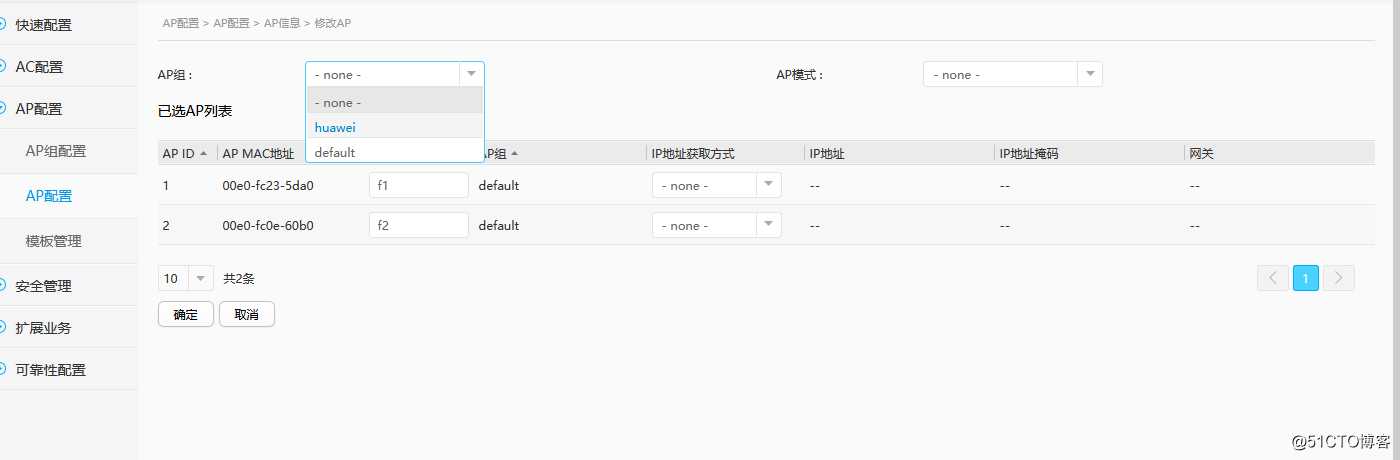Cancel with the 取消 button

(247, 314)
